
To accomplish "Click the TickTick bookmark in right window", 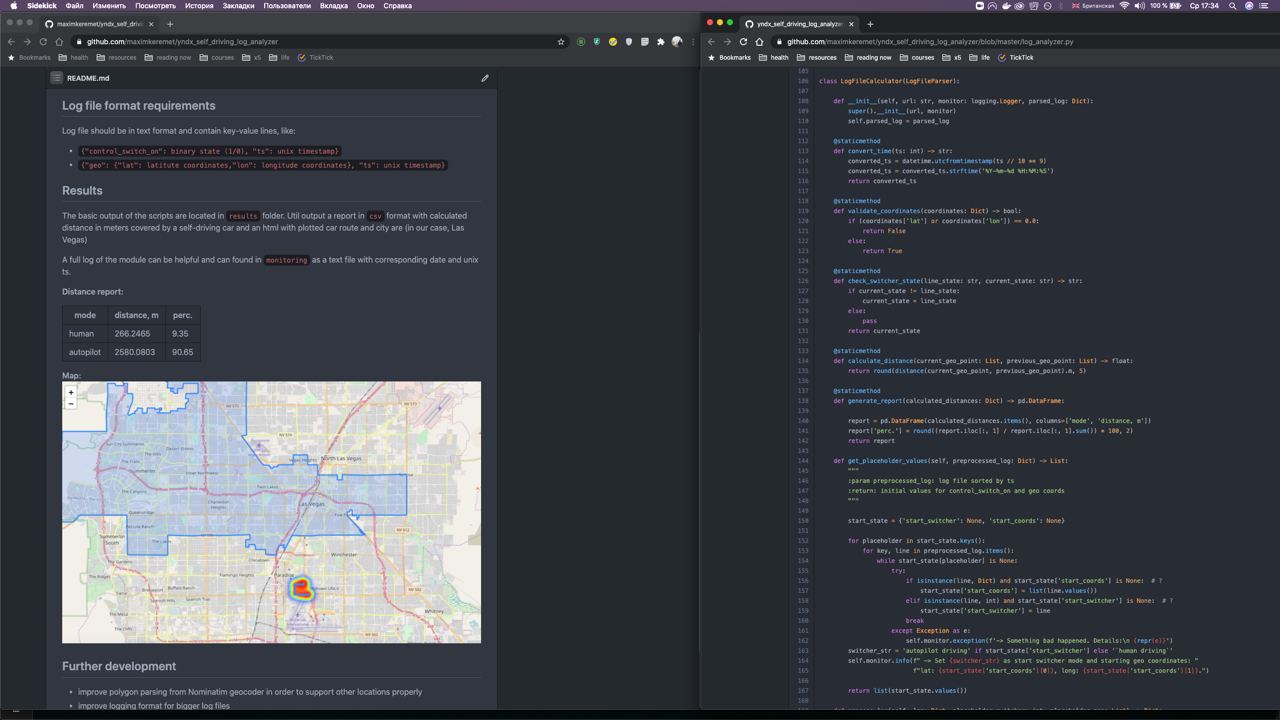I will 1015,58.
